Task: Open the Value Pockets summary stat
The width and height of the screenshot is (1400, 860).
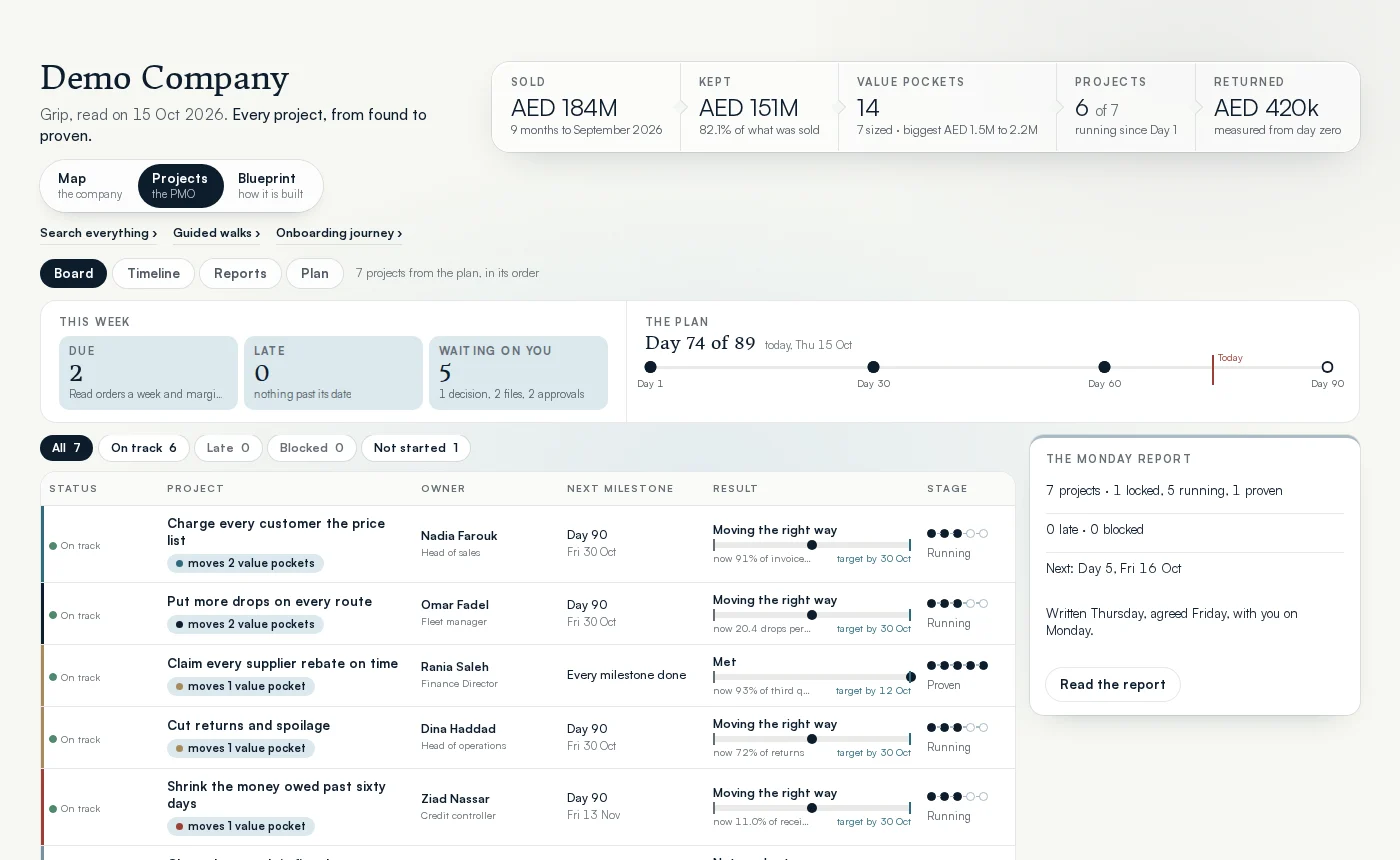Action: [947, 107]
